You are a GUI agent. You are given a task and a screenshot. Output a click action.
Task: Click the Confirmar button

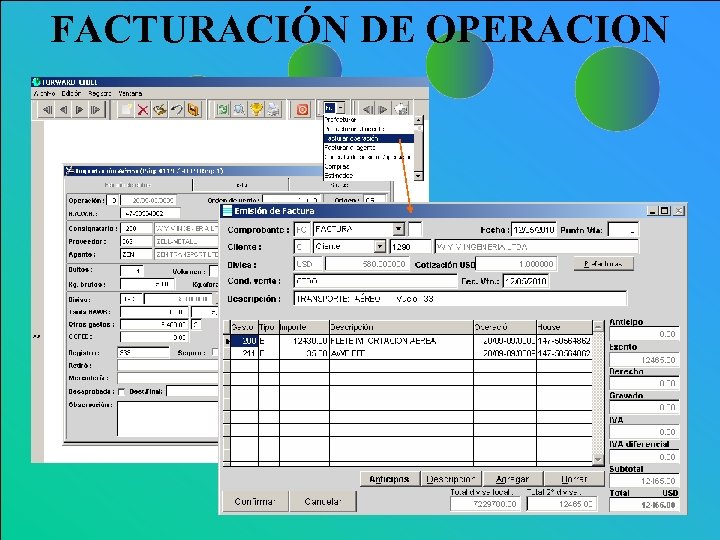[x=255, y=501]
